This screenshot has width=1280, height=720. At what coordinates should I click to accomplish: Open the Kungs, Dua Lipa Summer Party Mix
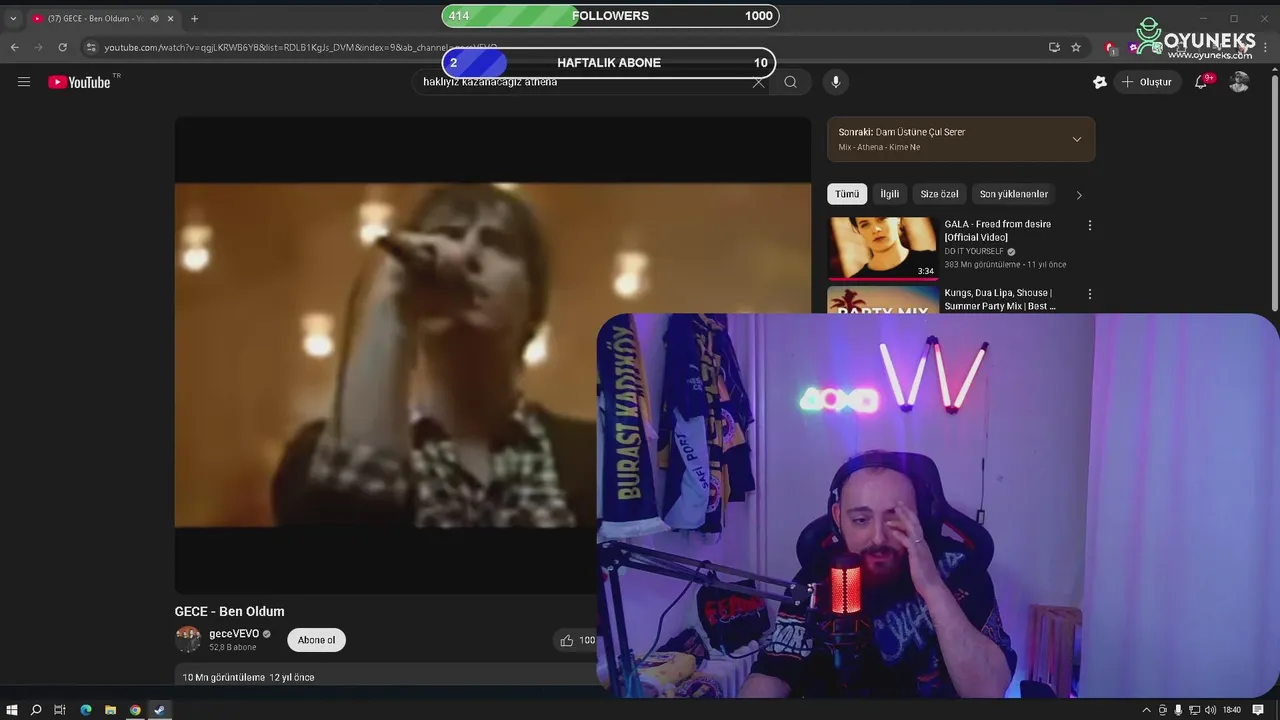tap(999, 299)
